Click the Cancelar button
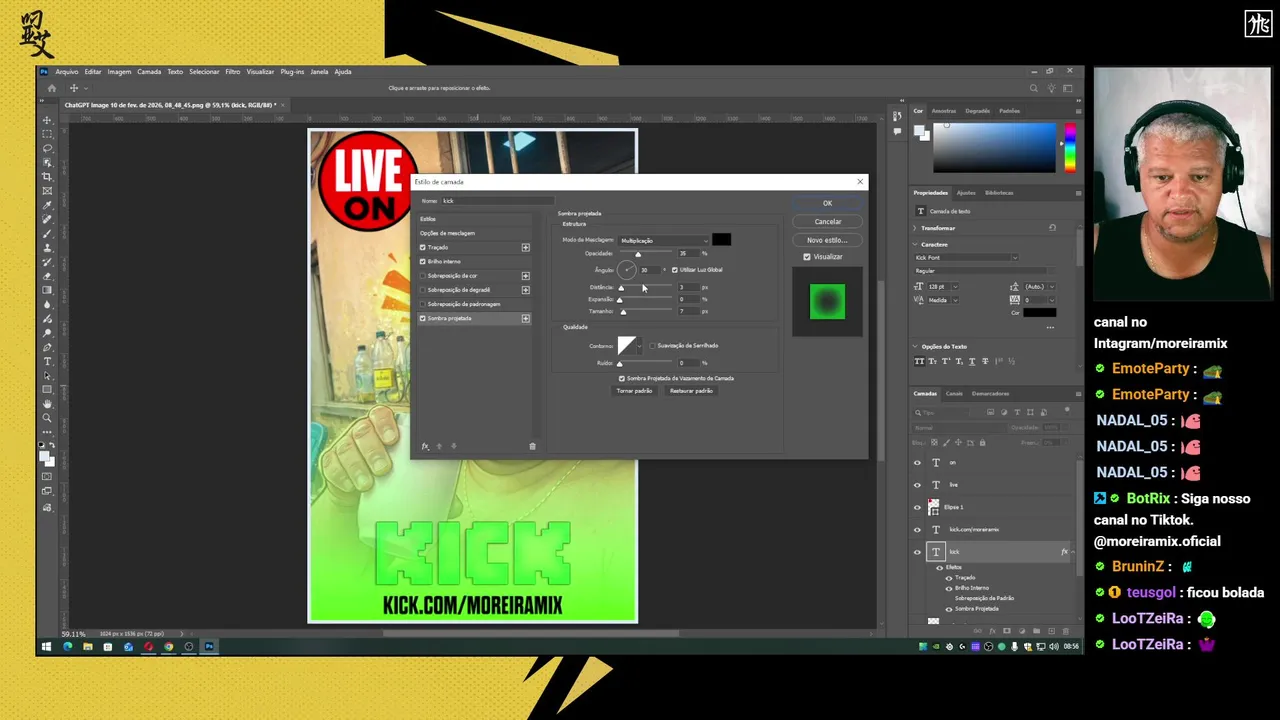The width and height of the screenshot is (1280, 720). point(827,222)
